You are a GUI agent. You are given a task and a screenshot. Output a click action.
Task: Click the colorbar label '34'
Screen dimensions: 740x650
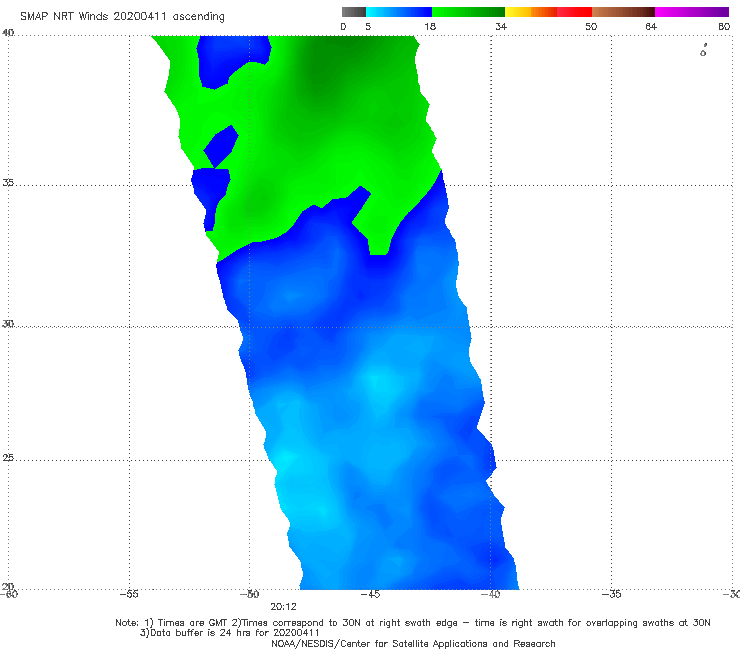tap(501, 26)
